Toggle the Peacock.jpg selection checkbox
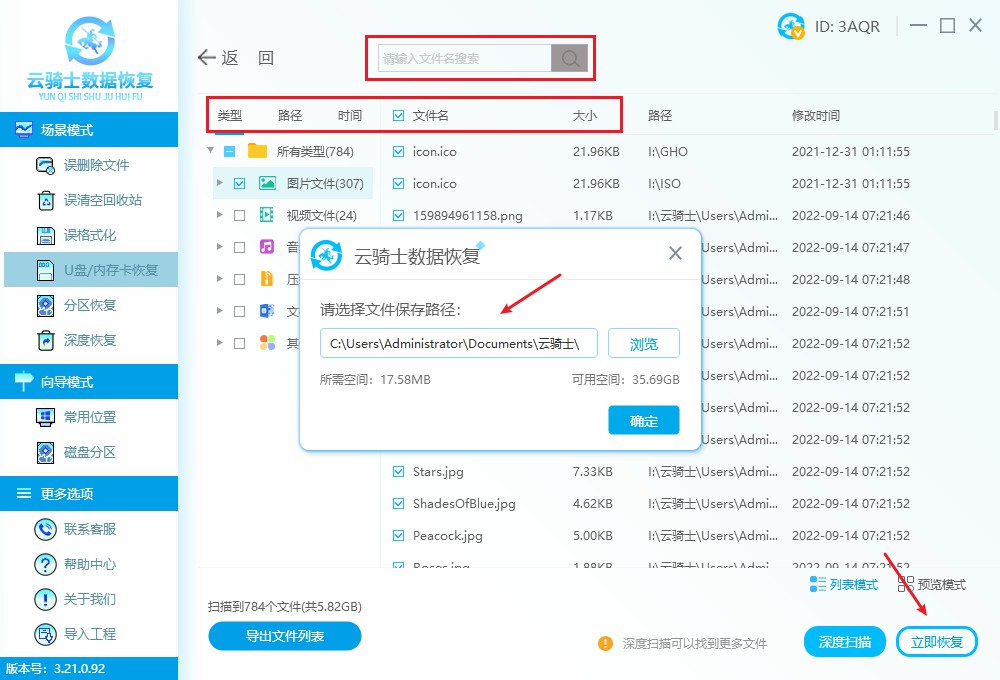1000x680 pixels. pos(396,535)
